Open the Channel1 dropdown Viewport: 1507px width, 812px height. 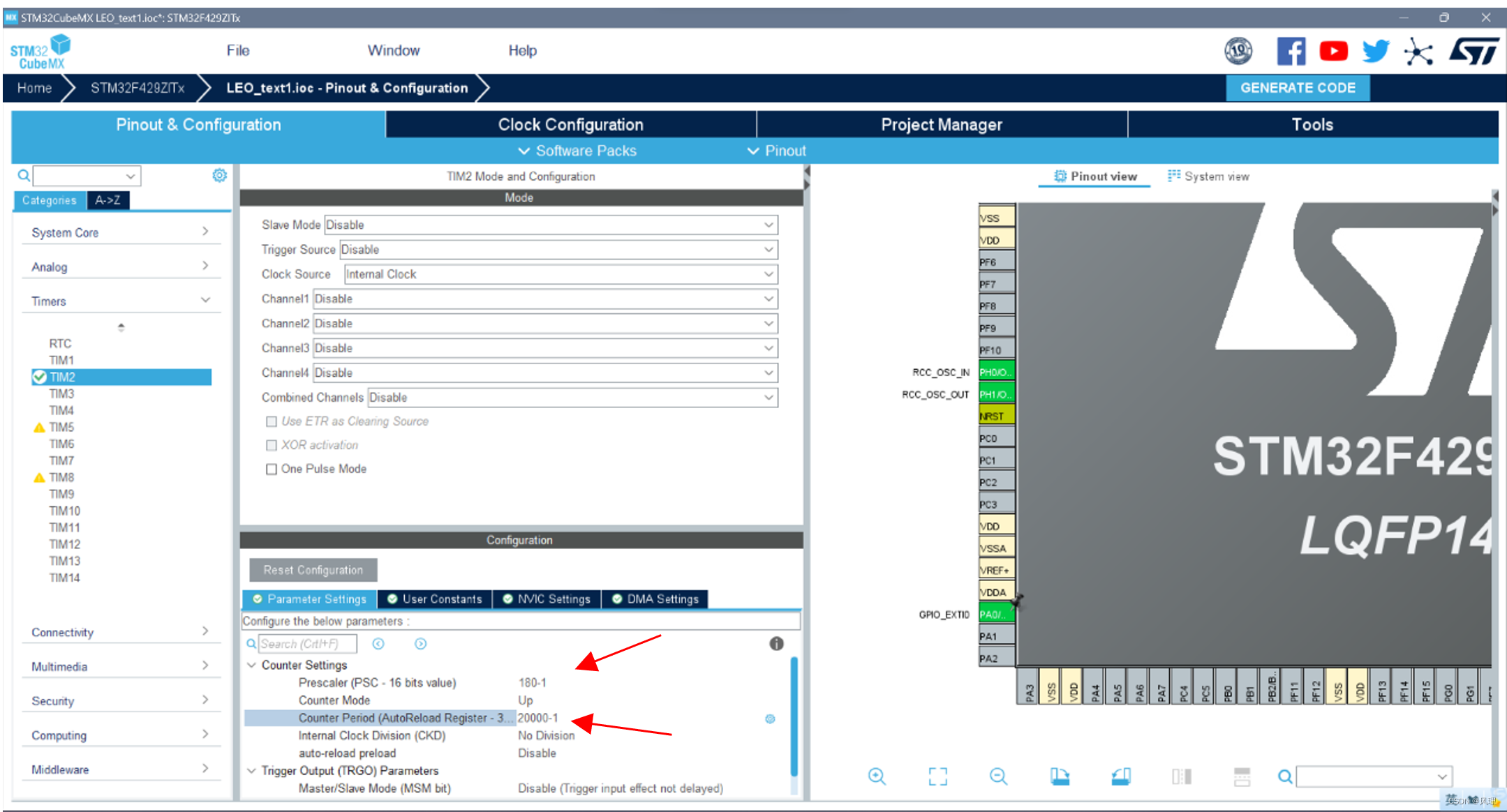(544, 299)
